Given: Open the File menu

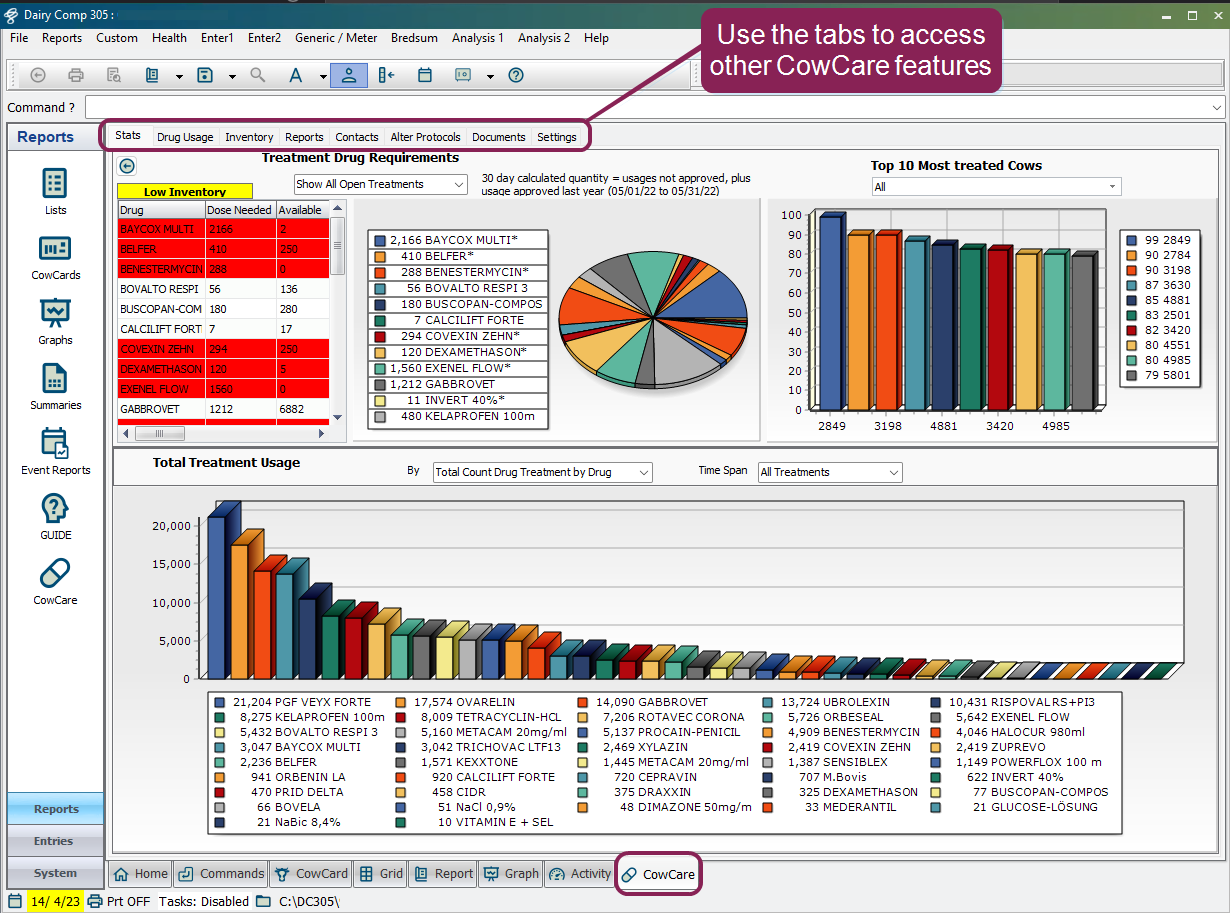Looking at the screenshot, I should (x=19, y=38).
